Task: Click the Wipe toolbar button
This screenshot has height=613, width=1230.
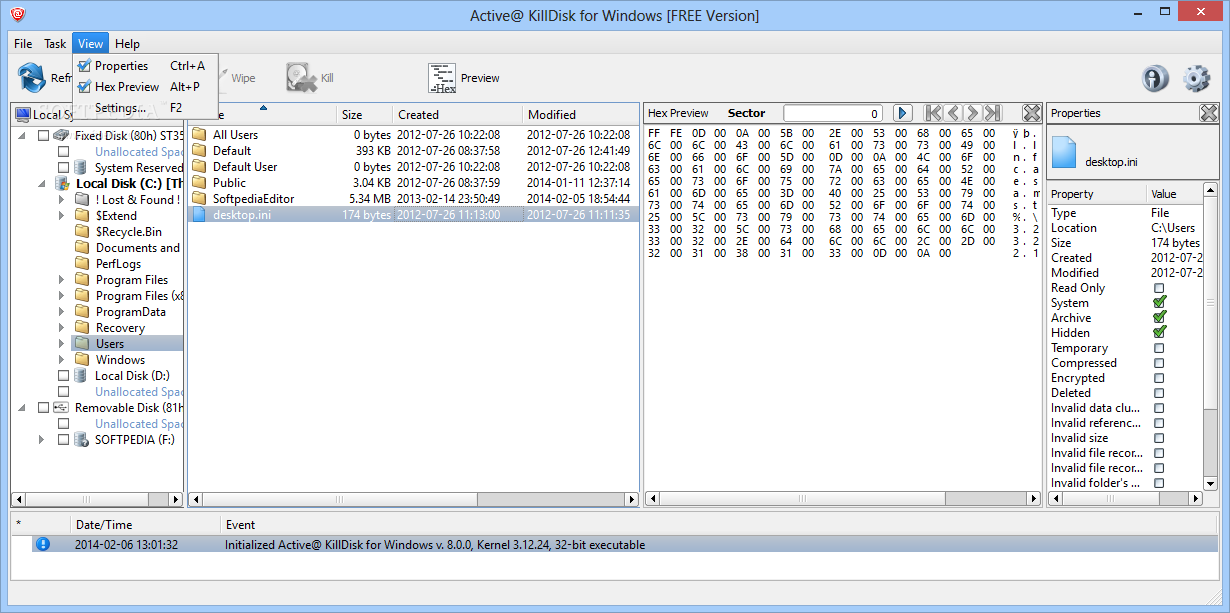Action: pos(237,78)
